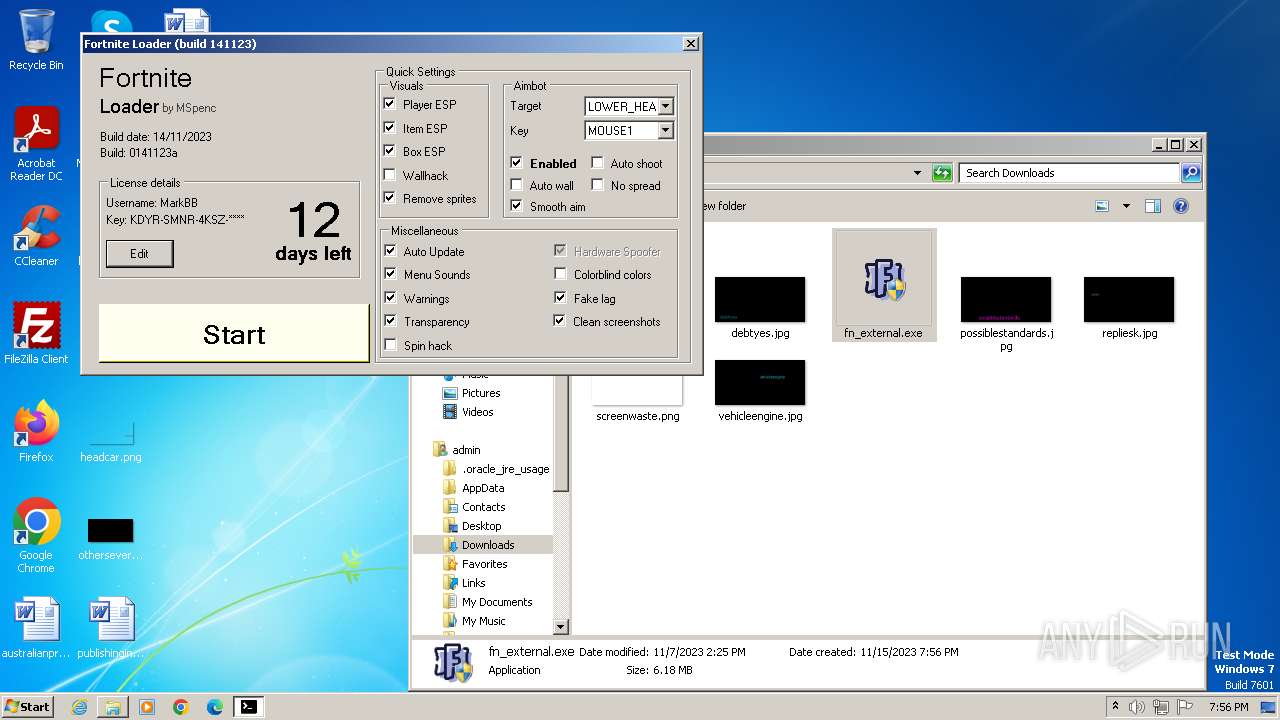1280x720 pixels.
Task: Click the refresh icon in Explorer address bar
Action: tap(941, 173)
